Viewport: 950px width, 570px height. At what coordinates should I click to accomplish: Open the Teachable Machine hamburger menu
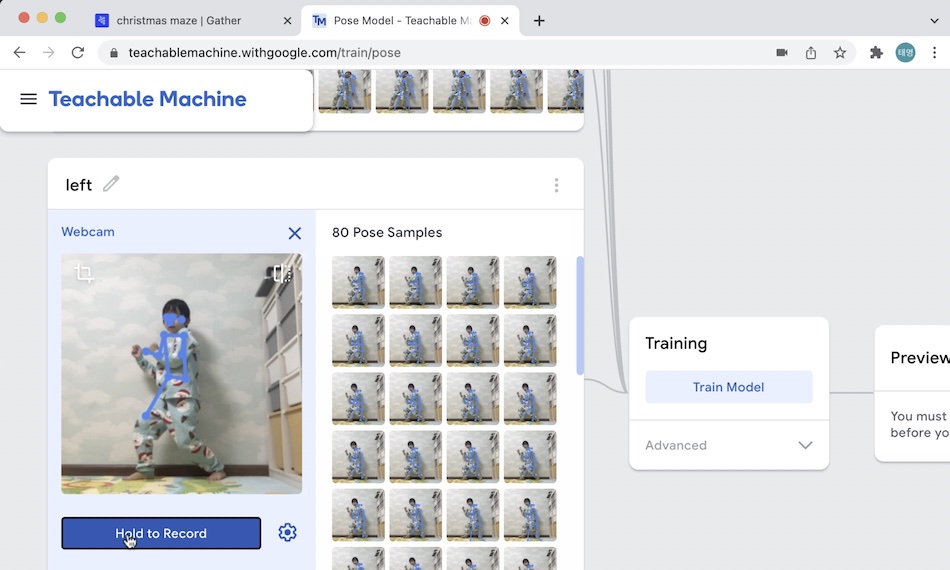[28, 99]
